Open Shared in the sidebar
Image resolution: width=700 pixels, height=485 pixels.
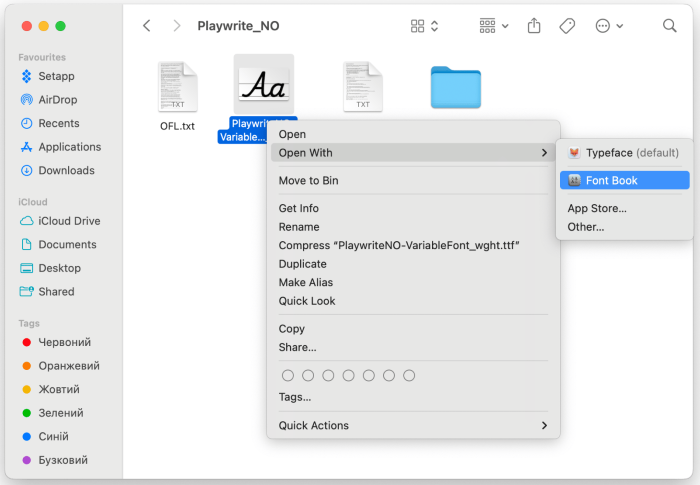click(47, 292)
